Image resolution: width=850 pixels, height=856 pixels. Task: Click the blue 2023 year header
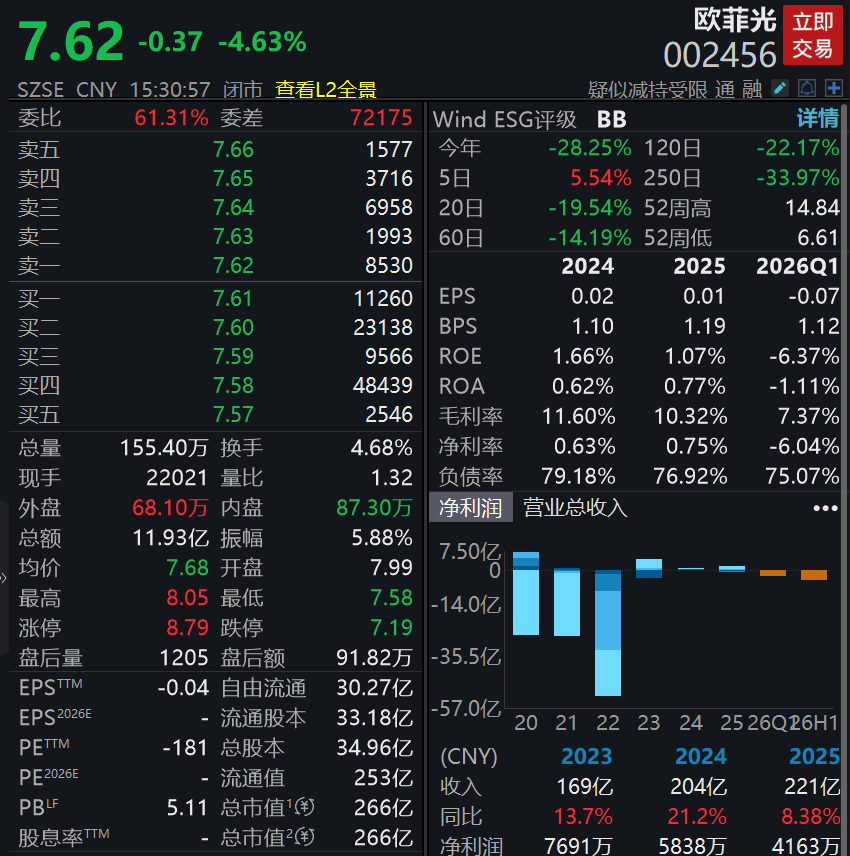pos(587,757)
